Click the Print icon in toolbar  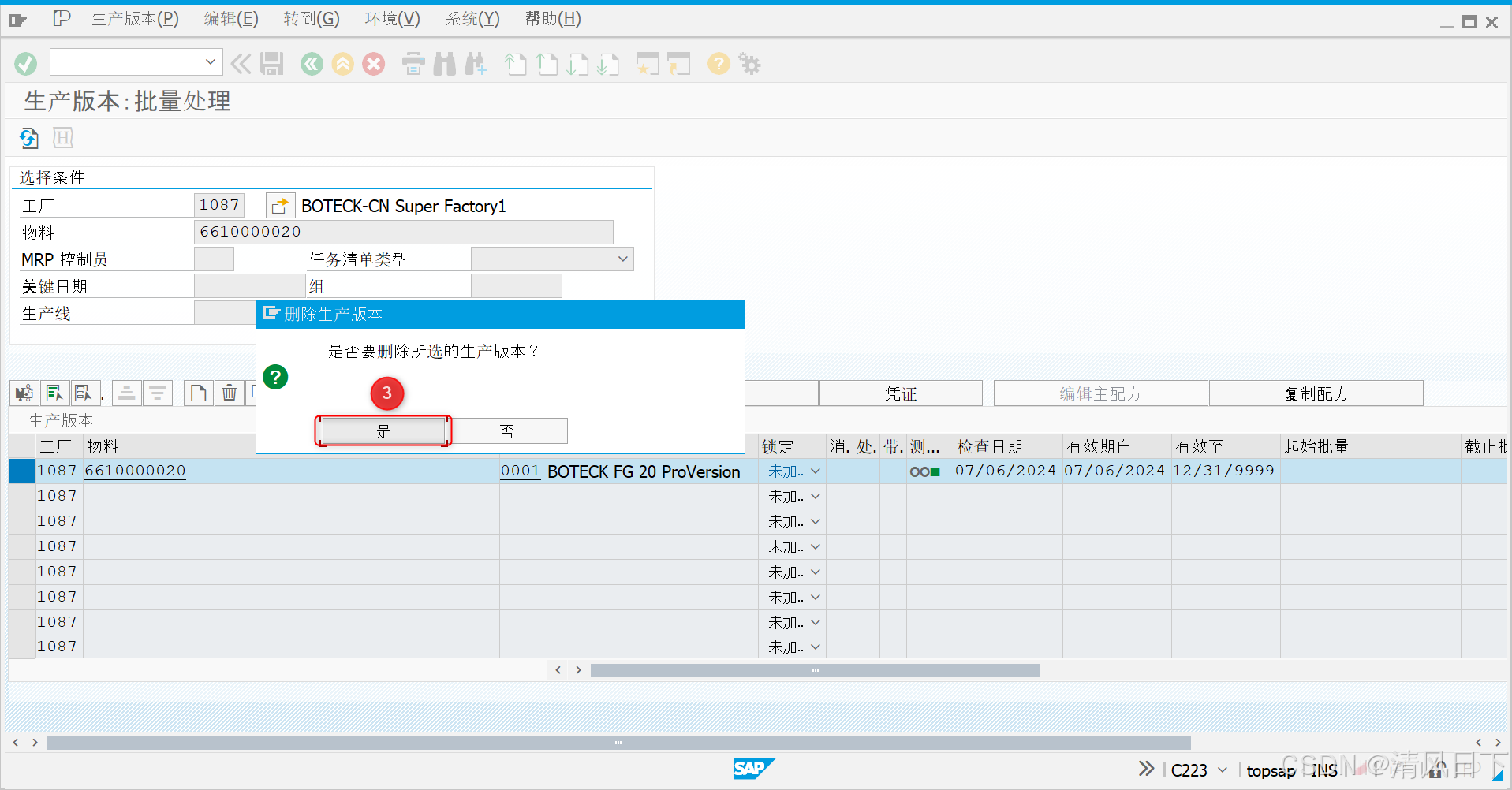pyautogui.click(x=413, y=64)
